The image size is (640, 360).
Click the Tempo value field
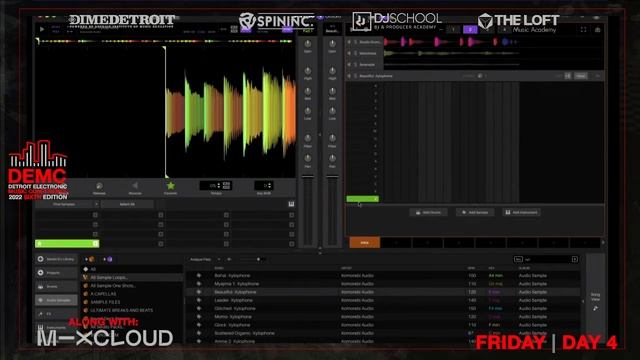tap(216, 186)
